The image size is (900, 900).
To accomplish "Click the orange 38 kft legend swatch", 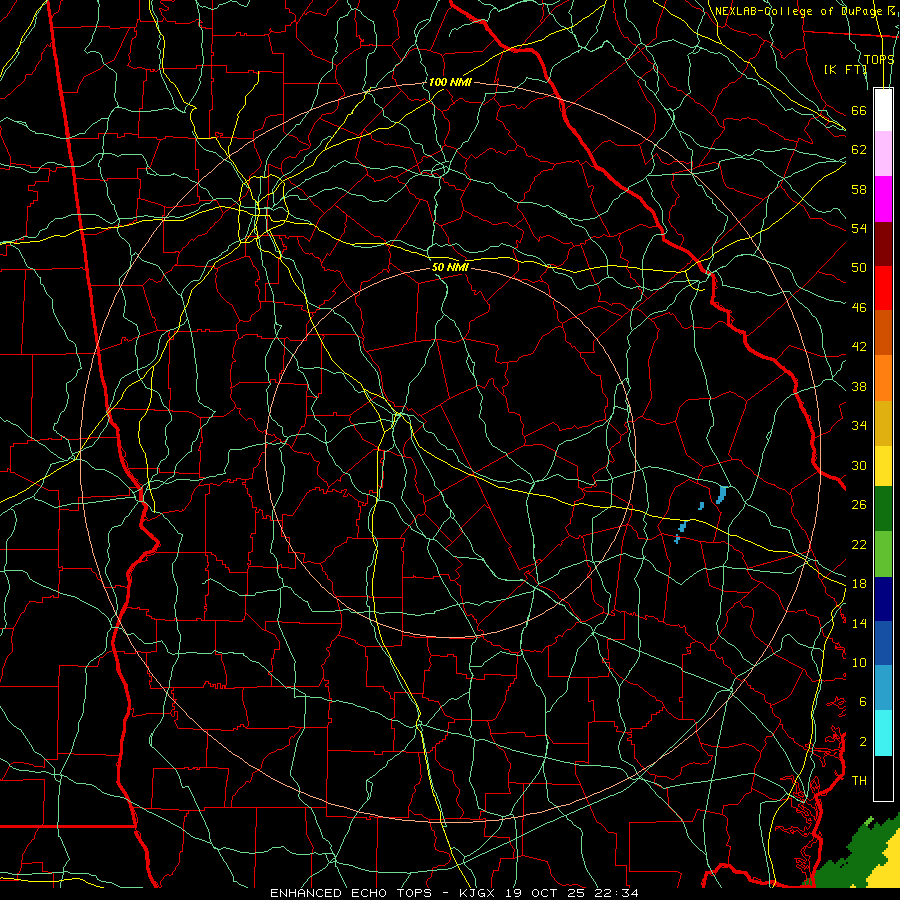I will click(x=883, y=378).
